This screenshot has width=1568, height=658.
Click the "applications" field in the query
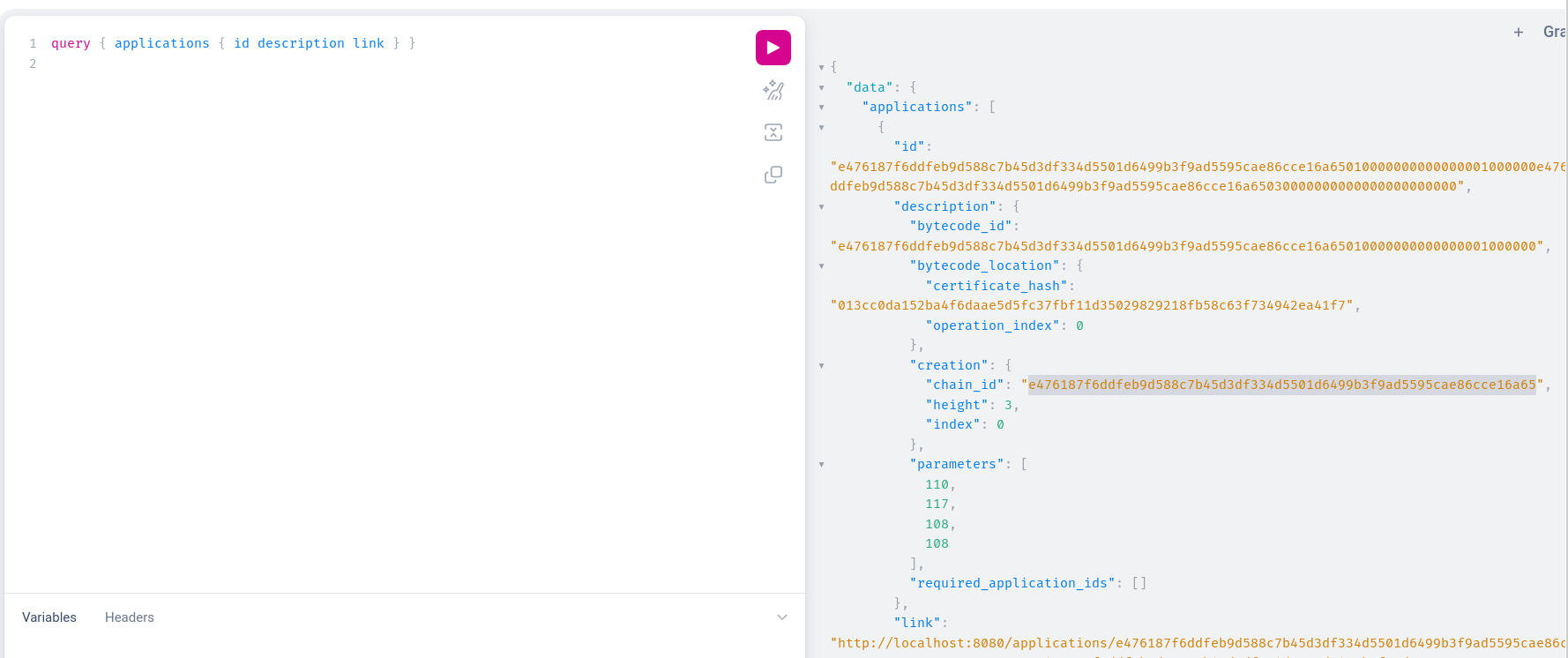tap(162, 43)
